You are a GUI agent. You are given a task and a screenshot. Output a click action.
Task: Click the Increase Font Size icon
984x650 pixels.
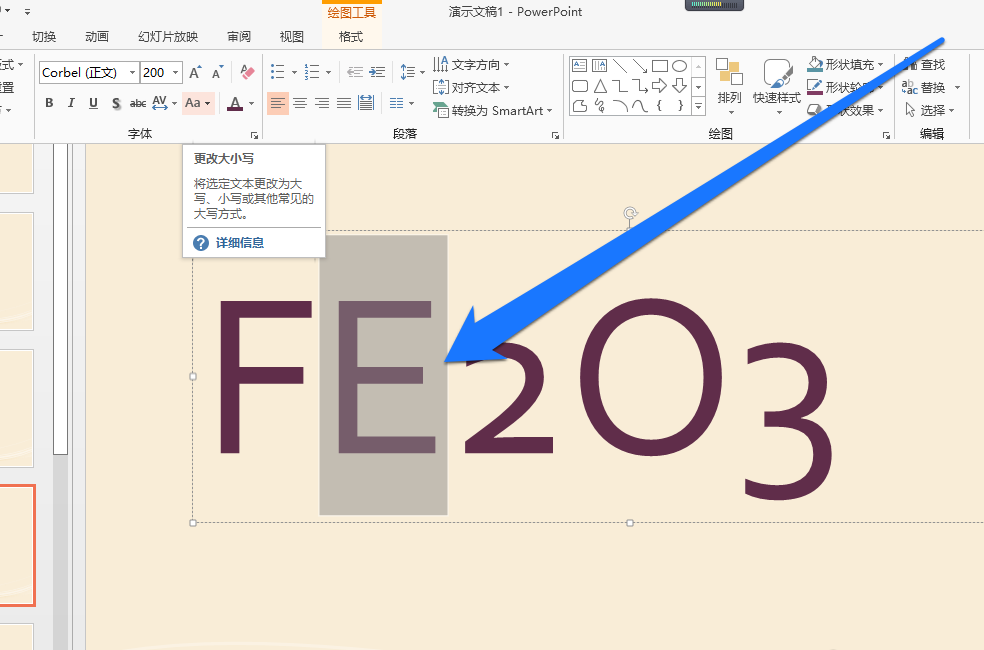pyautogui.click(x=195, y=72)
